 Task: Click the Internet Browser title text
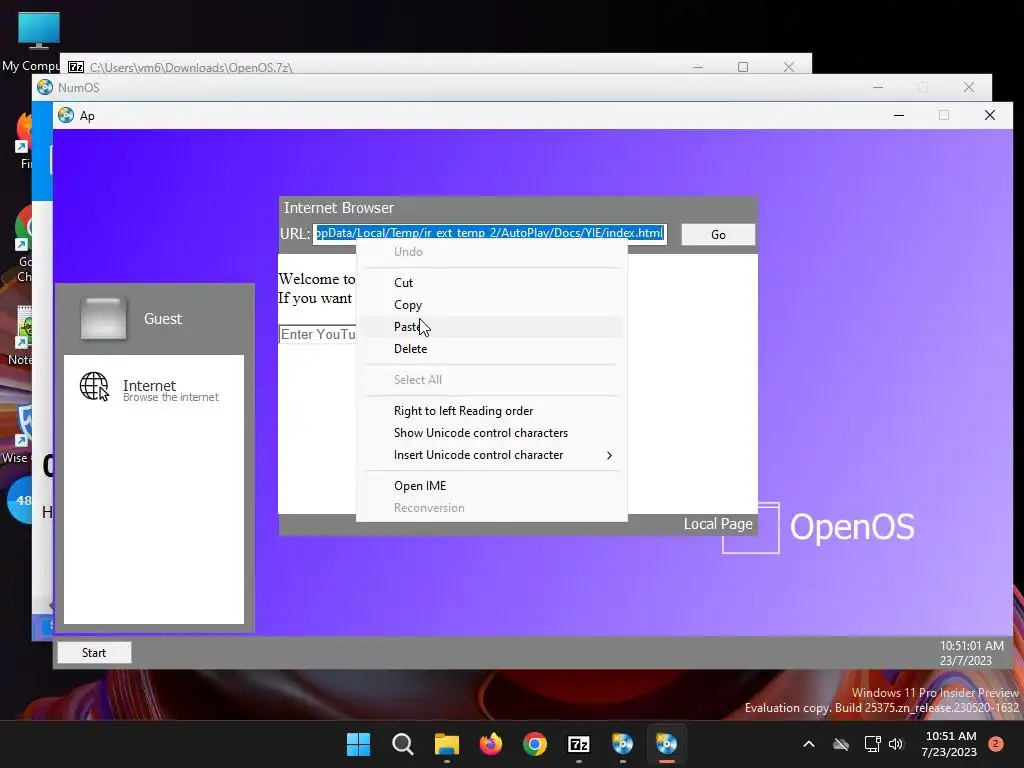[x=338, y=208]
